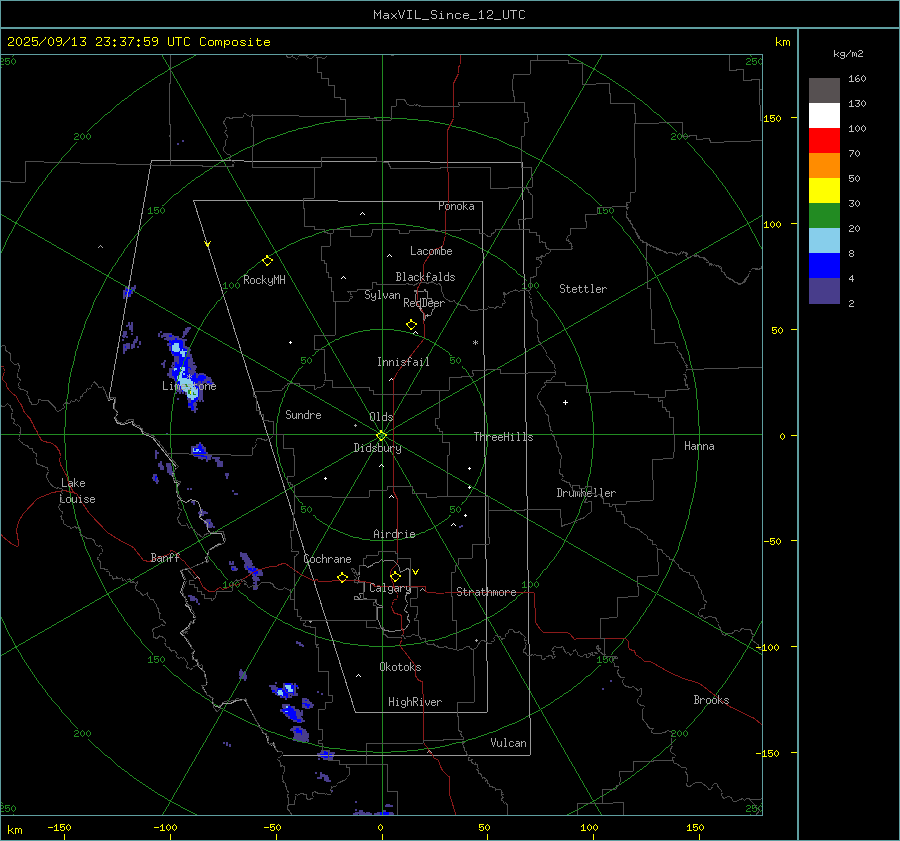This screenshot has width=900, height=841.
Task: Click the Ponoka town label
Action: [456, 206]
